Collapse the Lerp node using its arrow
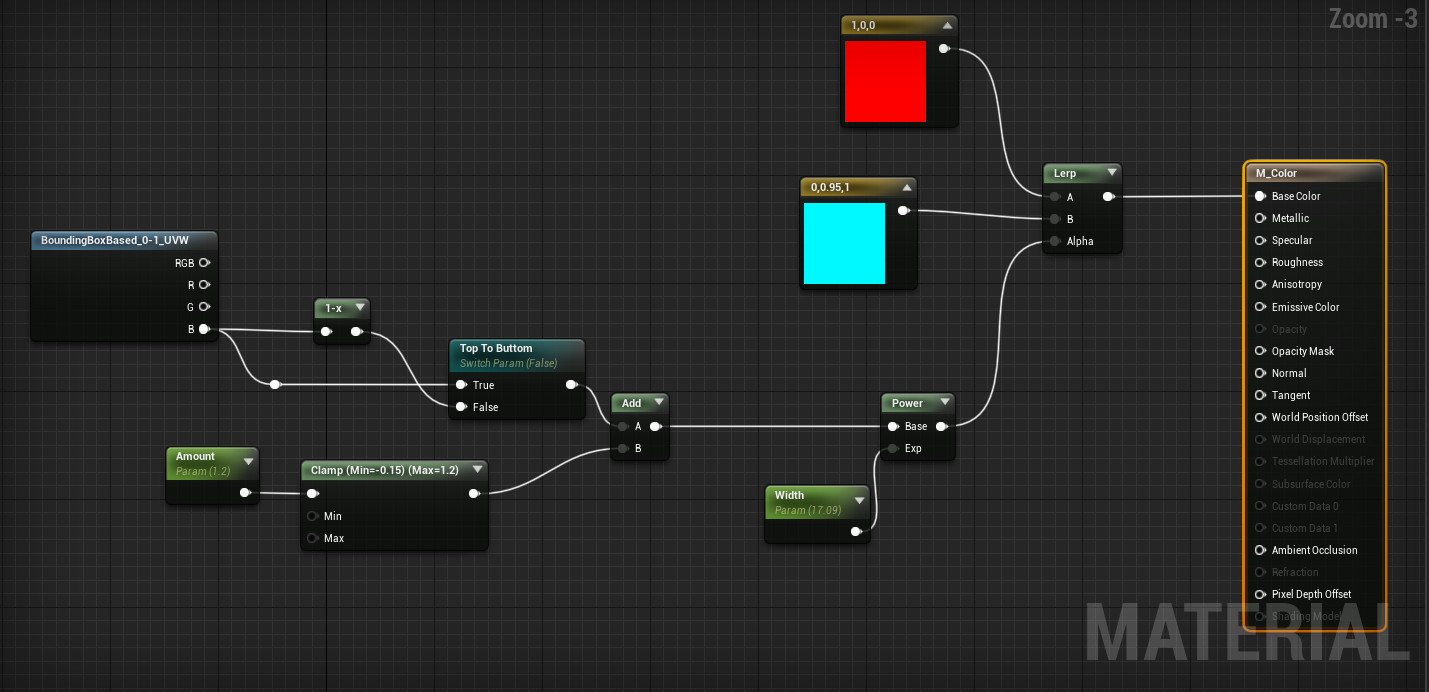The image size is (1429, 692). point(1110,173)
